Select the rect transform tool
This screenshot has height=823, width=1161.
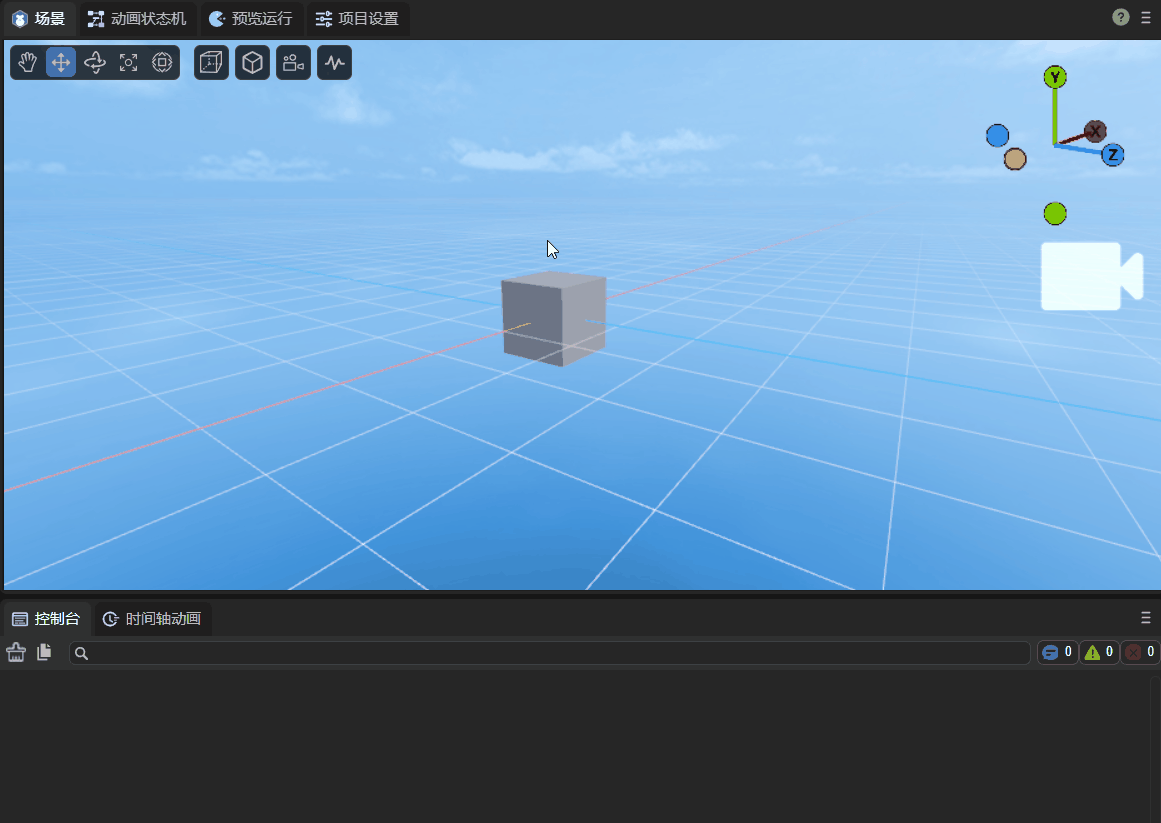[162, 63]
